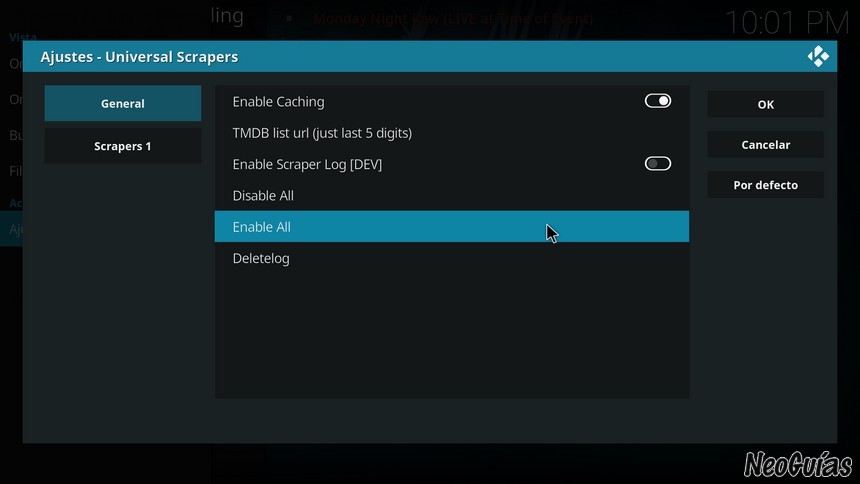Toggle the Enable Caching switch off
This screenshot has width=860, height=484.
point(658,101)
